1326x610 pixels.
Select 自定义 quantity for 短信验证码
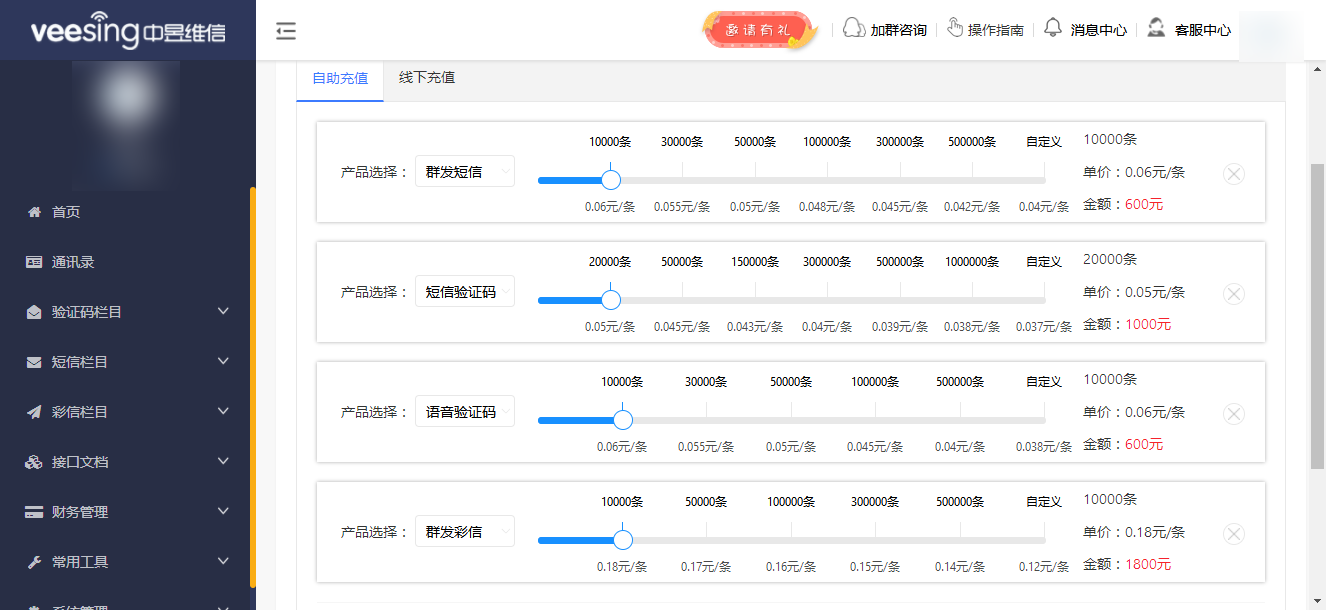click(x=1043, y=261)
